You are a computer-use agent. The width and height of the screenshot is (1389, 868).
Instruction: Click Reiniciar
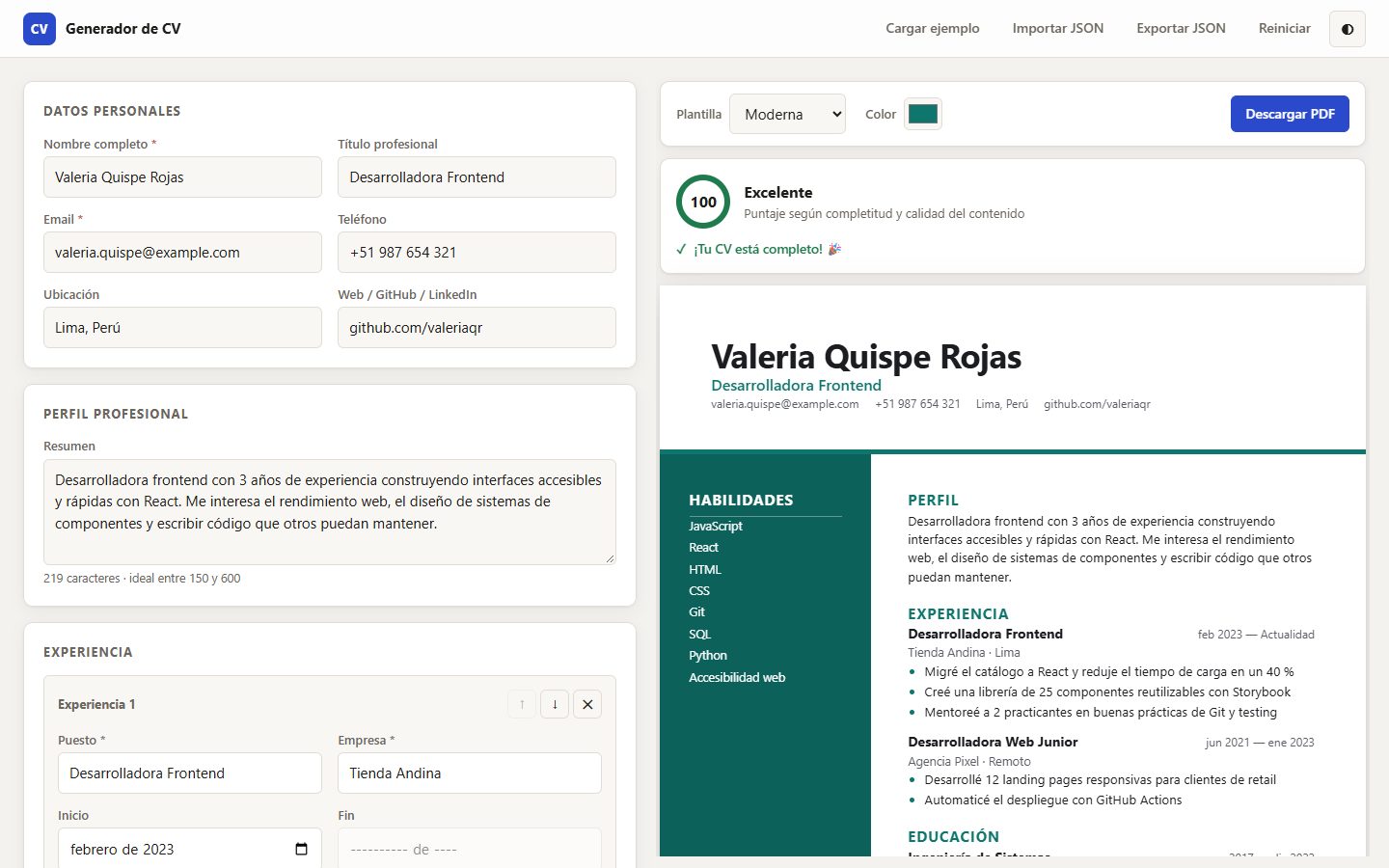(1285, 29)
